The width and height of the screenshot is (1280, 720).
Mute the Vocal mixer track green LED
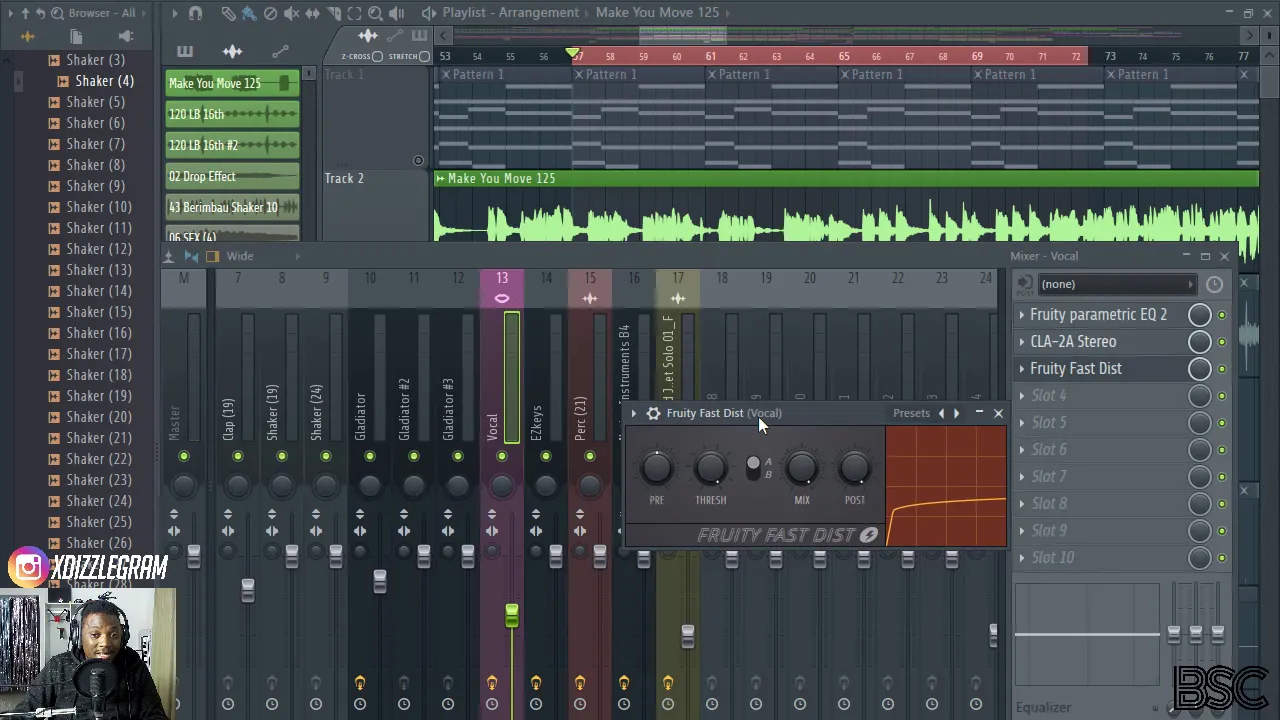(502, 457)
